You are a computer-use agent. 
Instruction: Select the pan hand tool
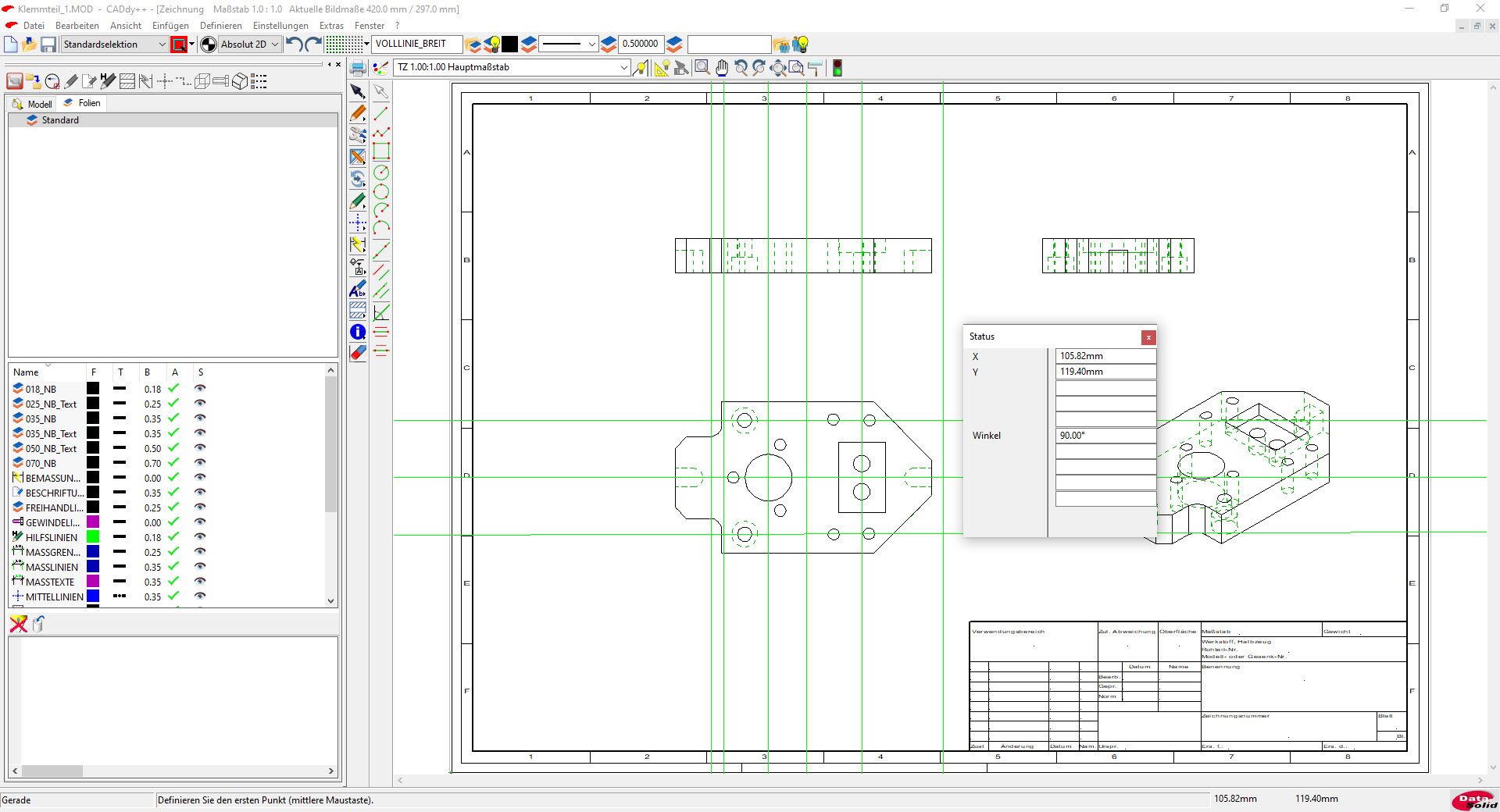pyautogui.click(x=721, y=68)
